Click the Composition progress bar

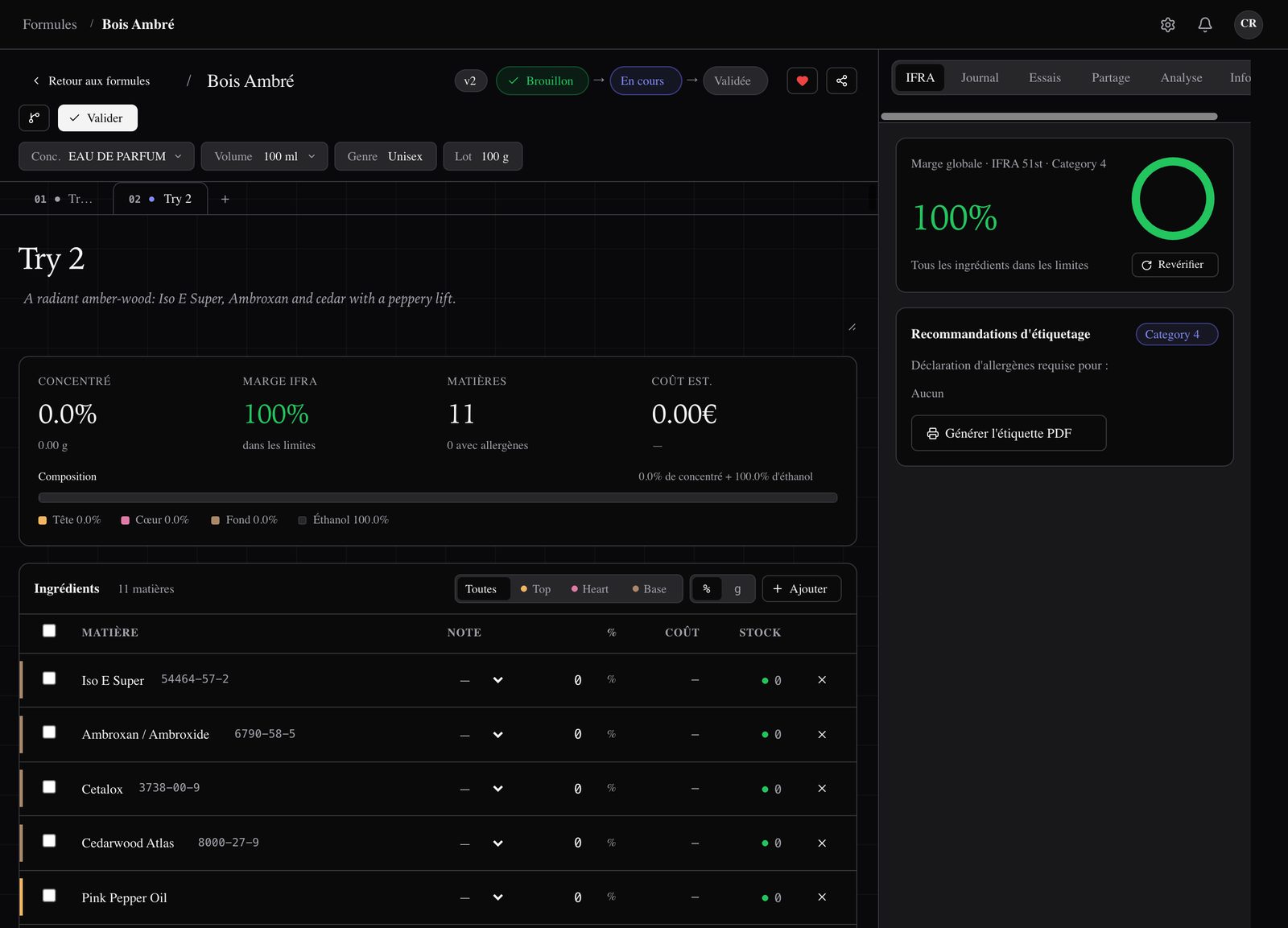438,497
